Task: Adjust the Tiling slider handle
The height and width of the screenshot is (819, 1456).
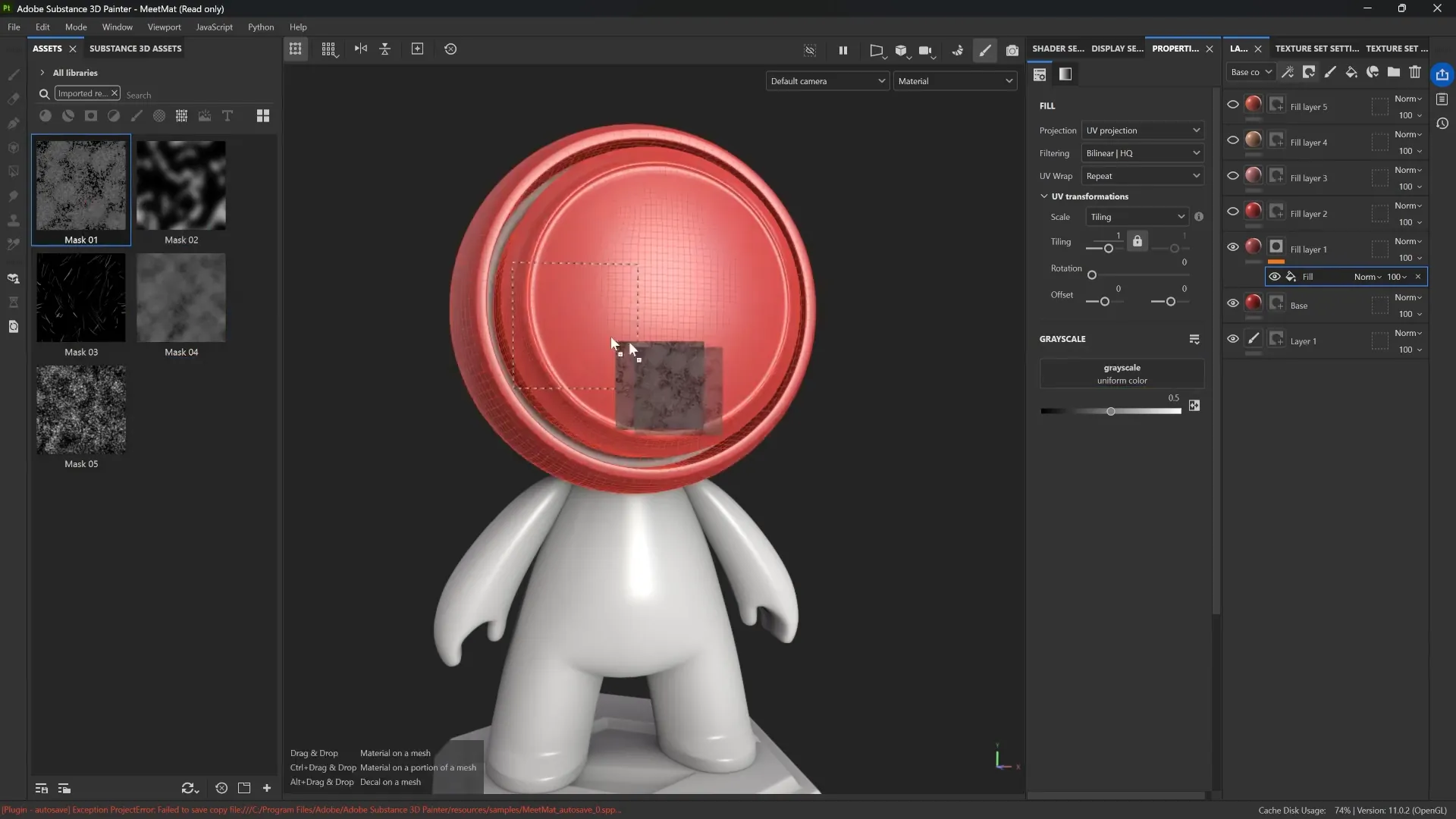Action: pos(1109,249)
